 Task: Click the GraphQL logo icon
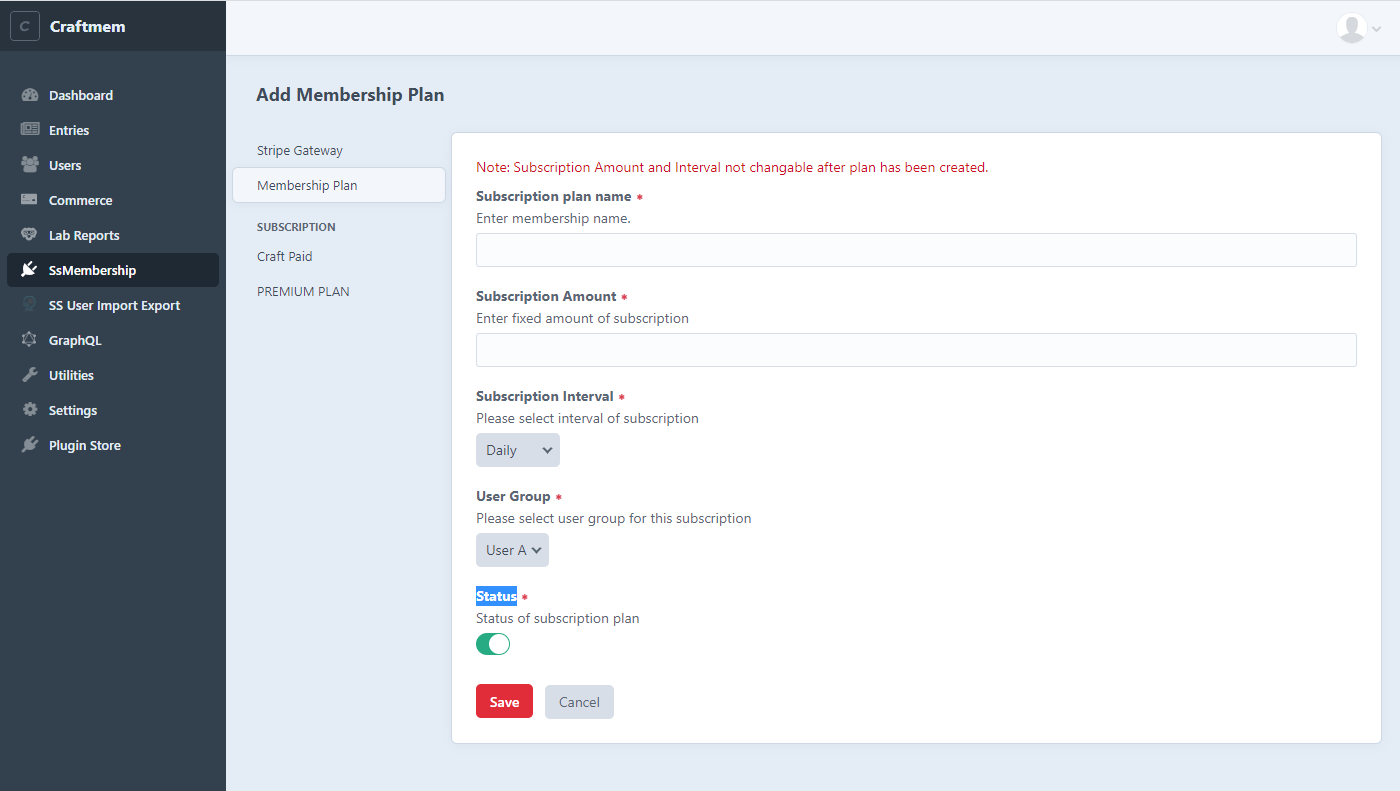[30, 340]
